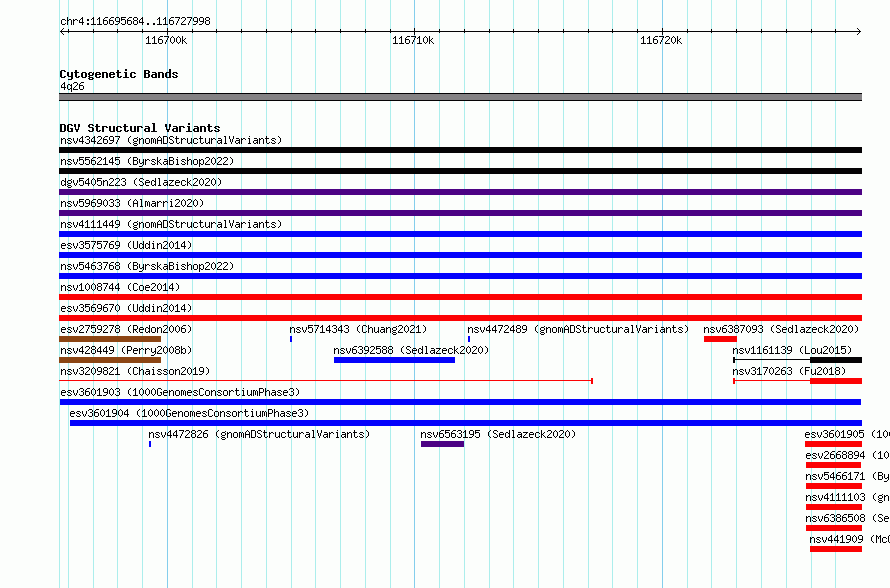Click the 116710k ruler tick label

(413, 40)
